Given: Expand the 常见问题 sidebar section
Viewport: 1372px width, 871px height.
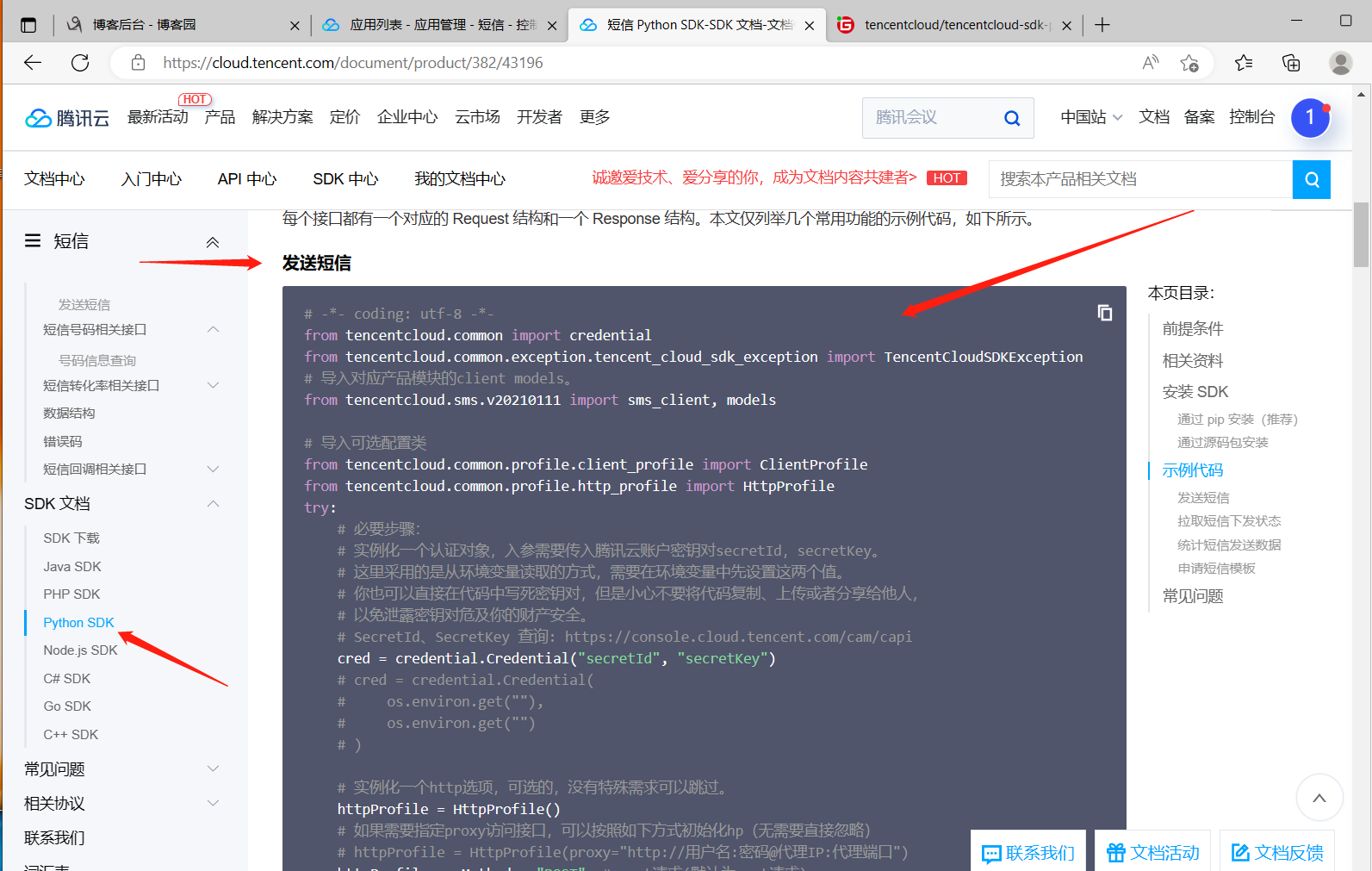Looking at the screenshot, I should pos(214,768).
